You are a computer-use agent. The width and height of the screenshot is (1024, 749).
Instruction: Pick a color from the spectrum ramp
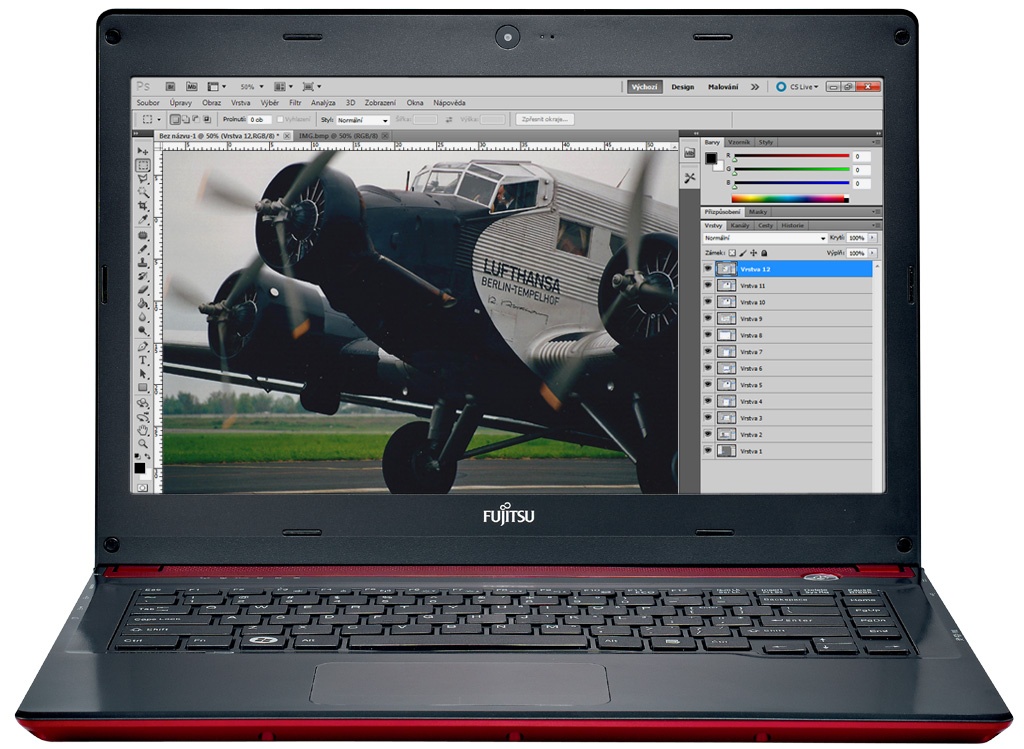[789, 199]
